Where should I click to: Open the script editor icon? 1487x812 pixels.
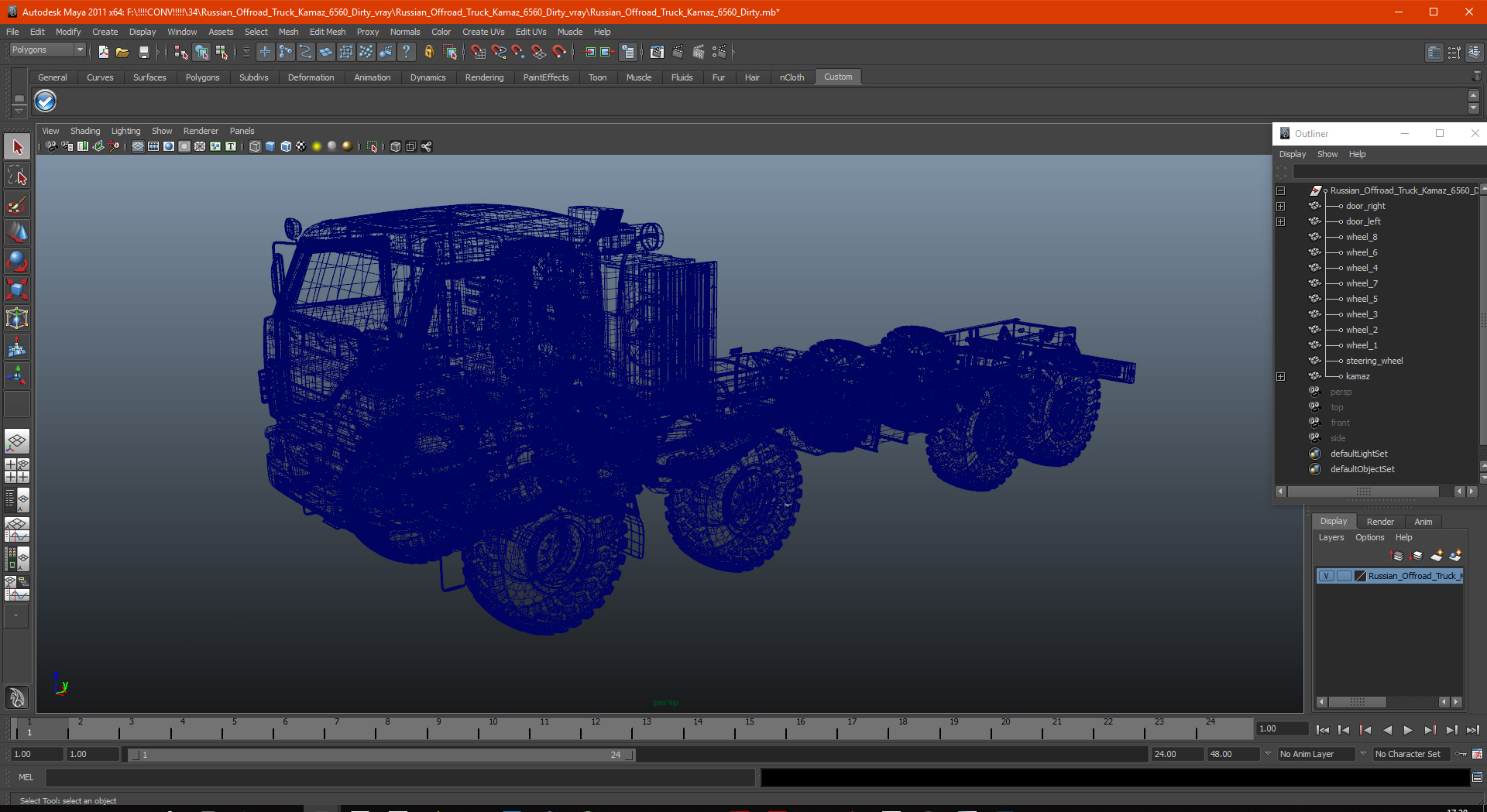point(1477,777)
